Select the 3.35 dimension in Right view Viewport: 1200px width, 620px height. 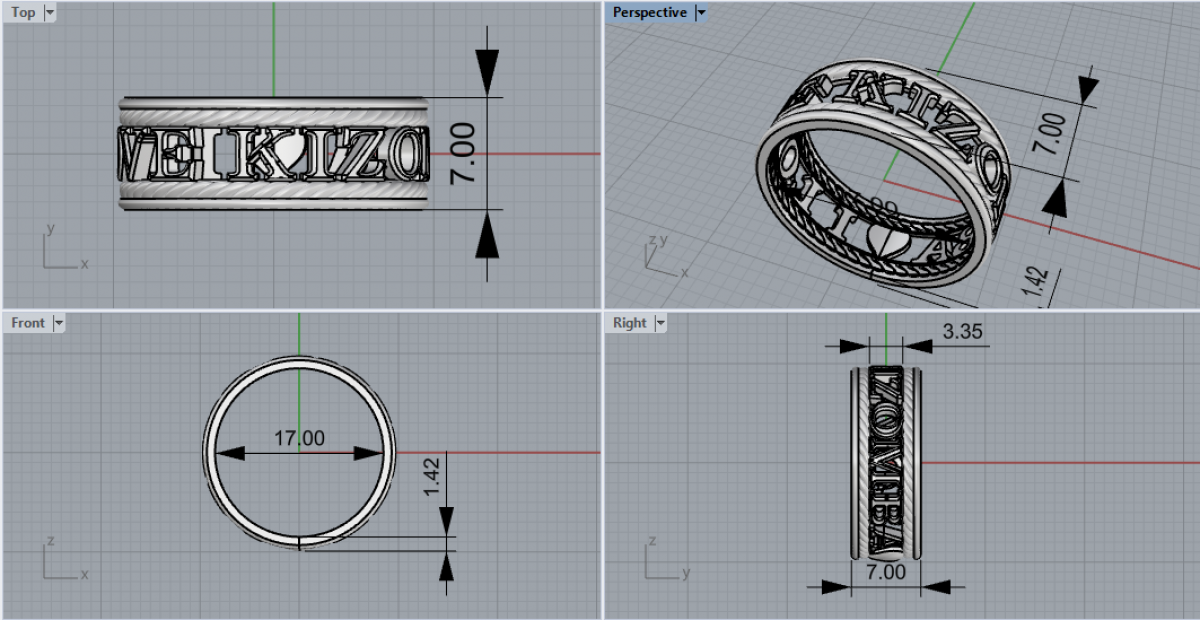pos(960,331)
